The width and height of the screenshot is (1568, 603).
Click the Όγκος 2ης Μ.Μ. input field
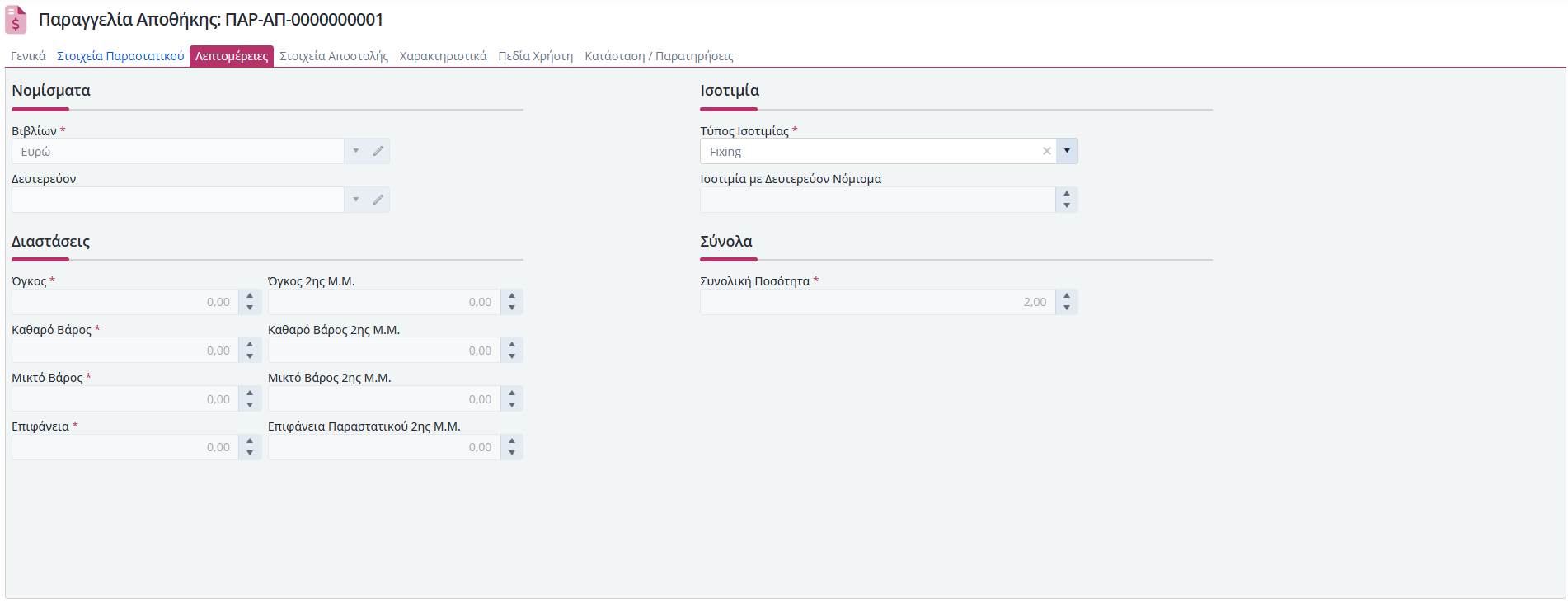pyautogui.click(x=383, y=302)
